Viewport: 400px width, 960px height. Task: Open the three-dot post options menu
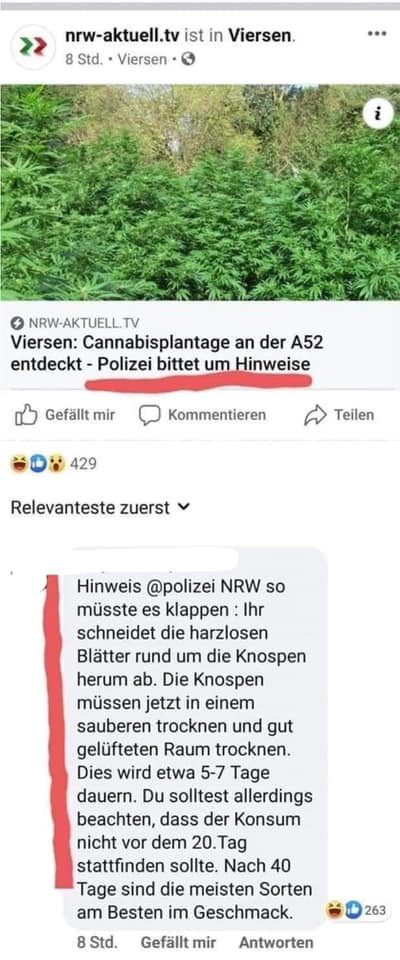click(x=377, y=34)
